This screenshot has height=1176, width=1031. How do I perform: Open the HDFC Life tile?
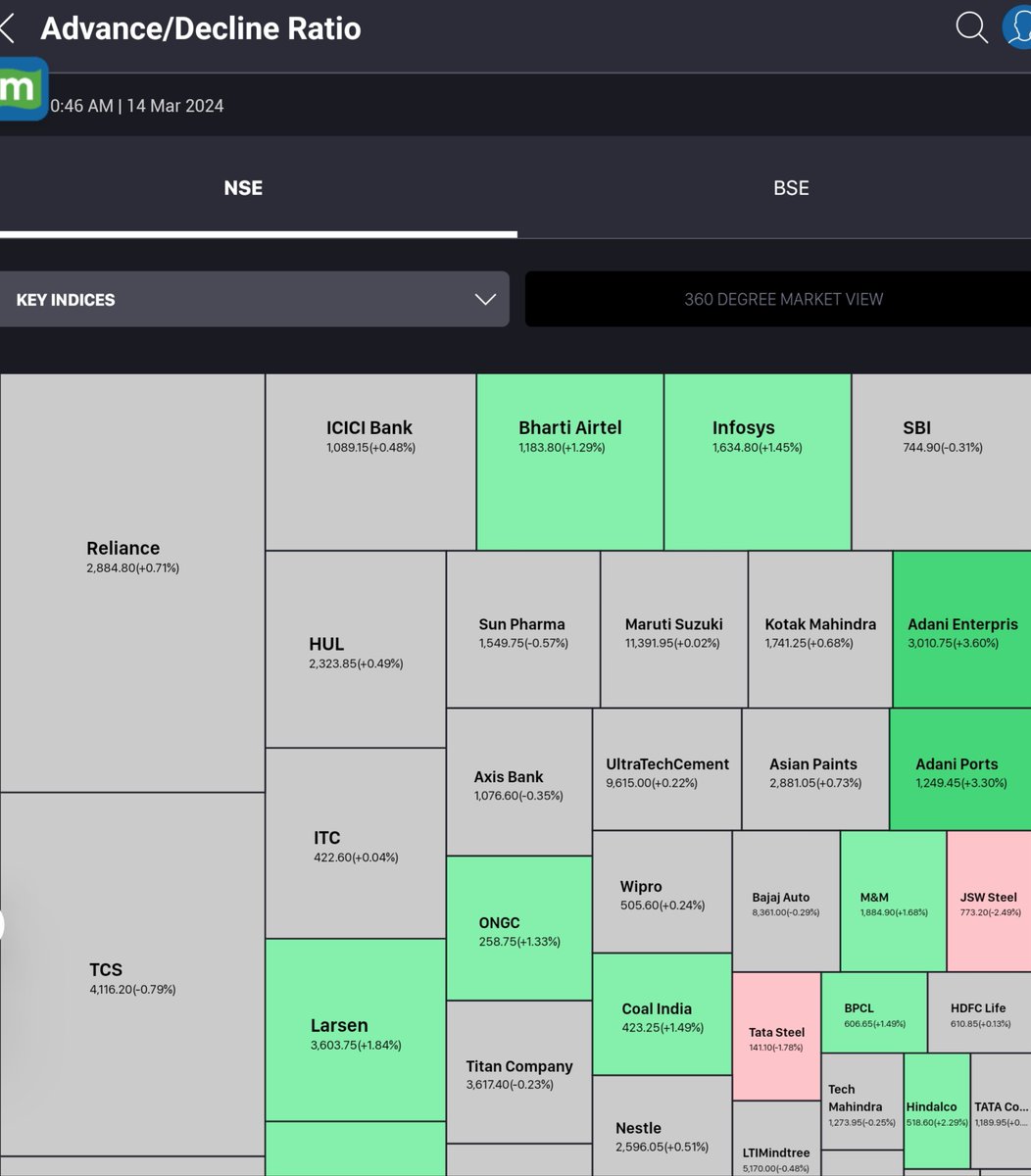[980, 1012]
